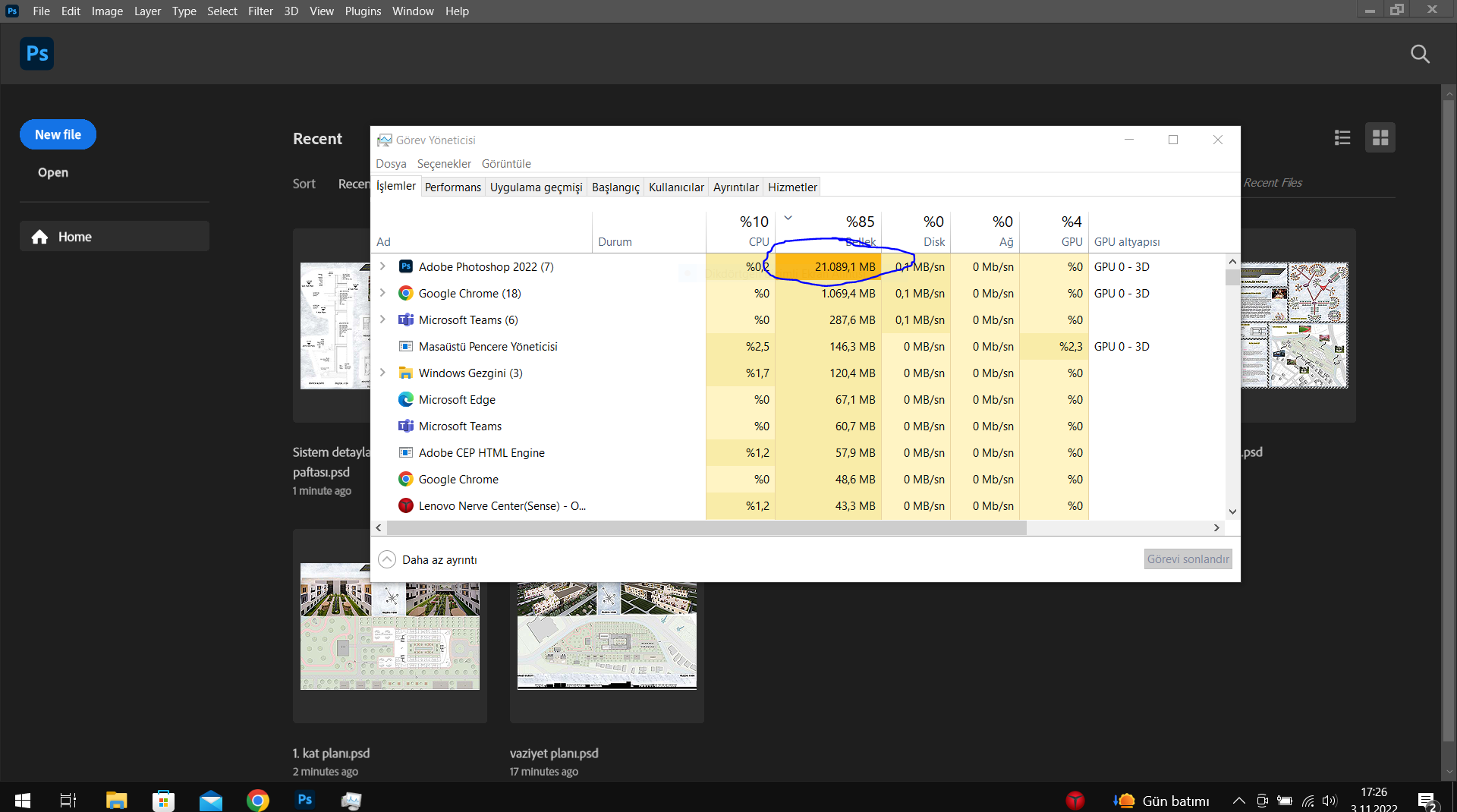
Task: Expand the Windows Gezgini (3) process group
Action: pos(382,373)
